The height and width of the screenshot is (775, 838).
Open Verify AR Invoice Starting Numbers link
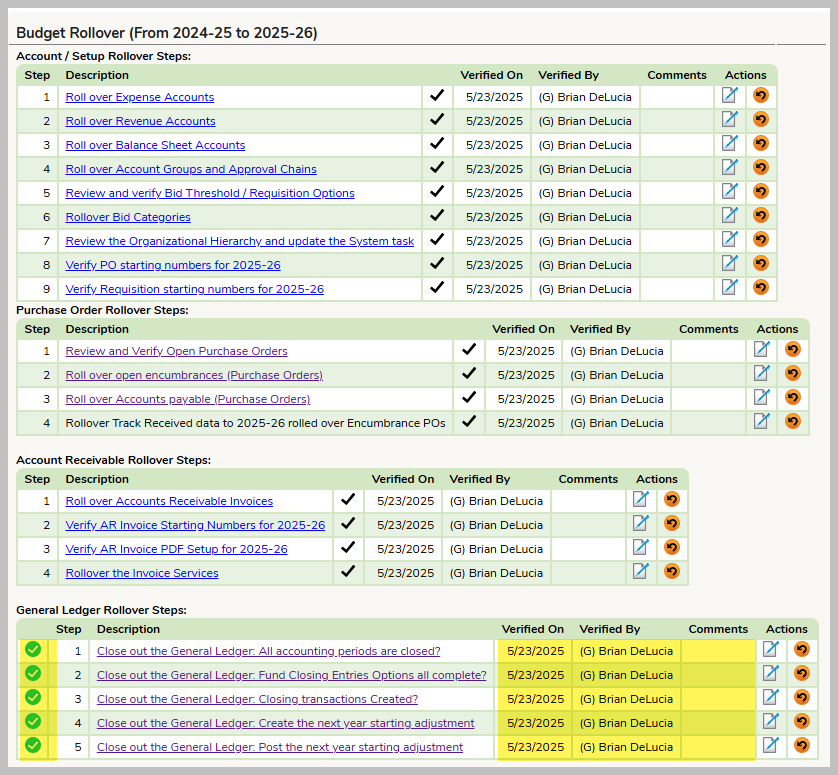[195, 526]
